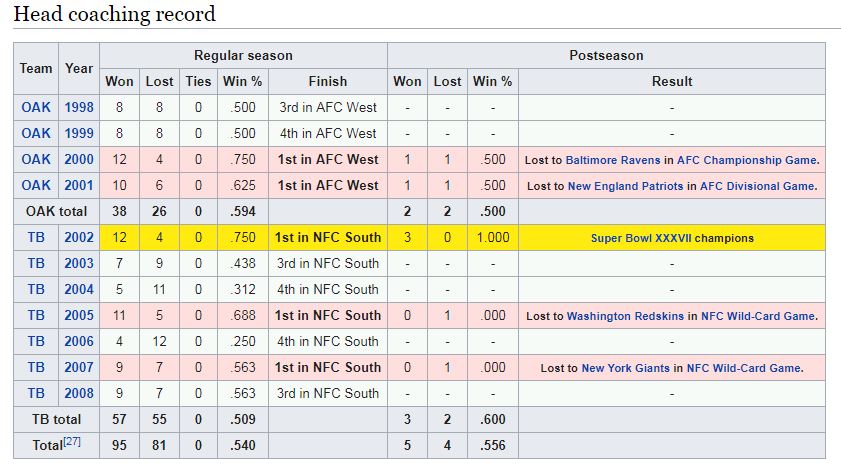
Task: Select the 'Finish' column header
Action: tap(328, 82)
